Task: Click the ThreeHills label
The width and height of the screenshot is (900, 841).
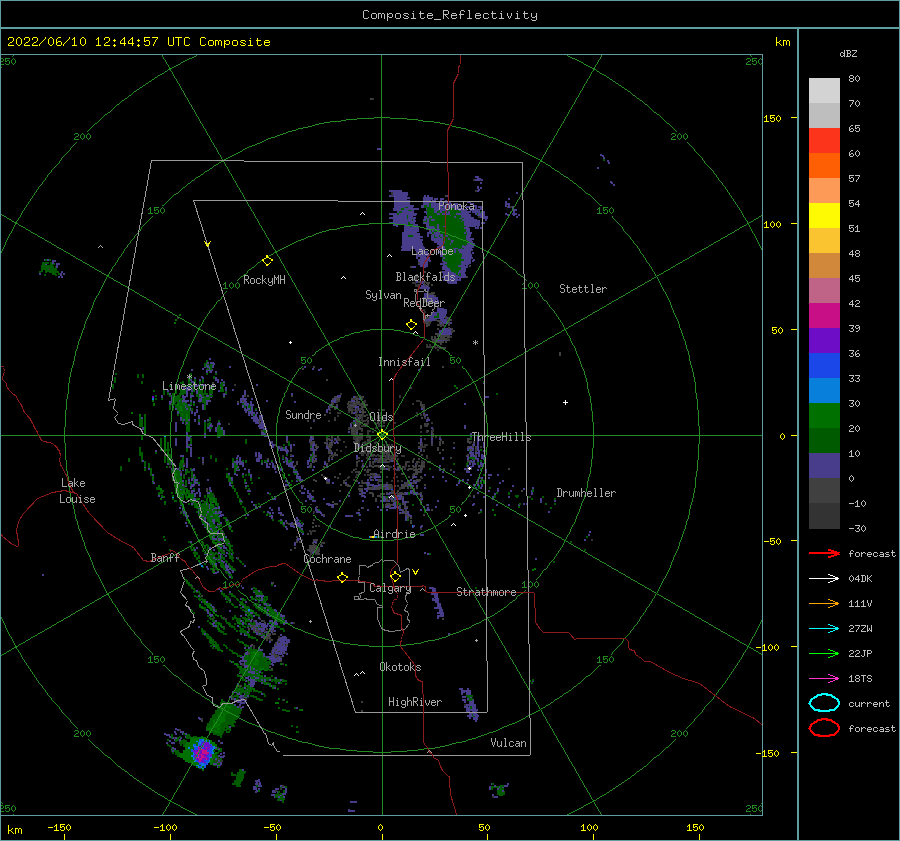Action: 501,437
